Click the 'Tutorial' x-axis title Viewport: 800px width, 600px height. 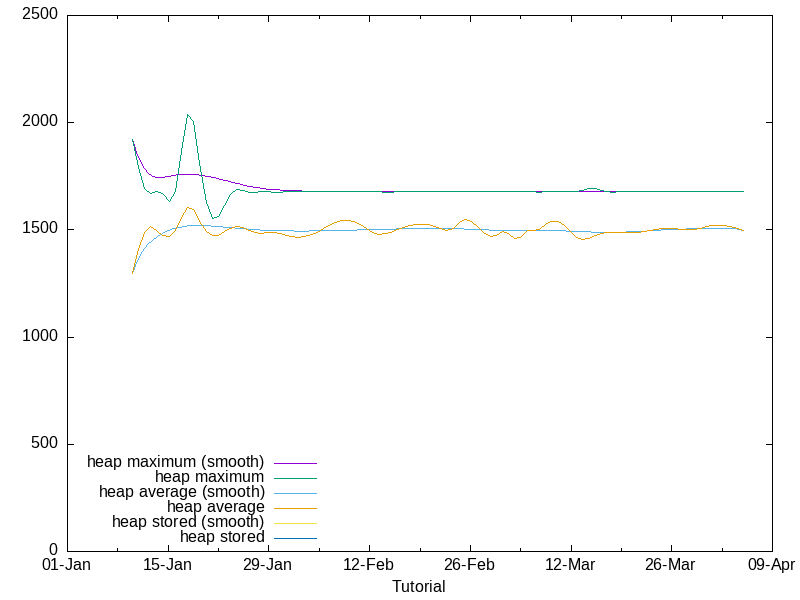click(x=419, y=587)
